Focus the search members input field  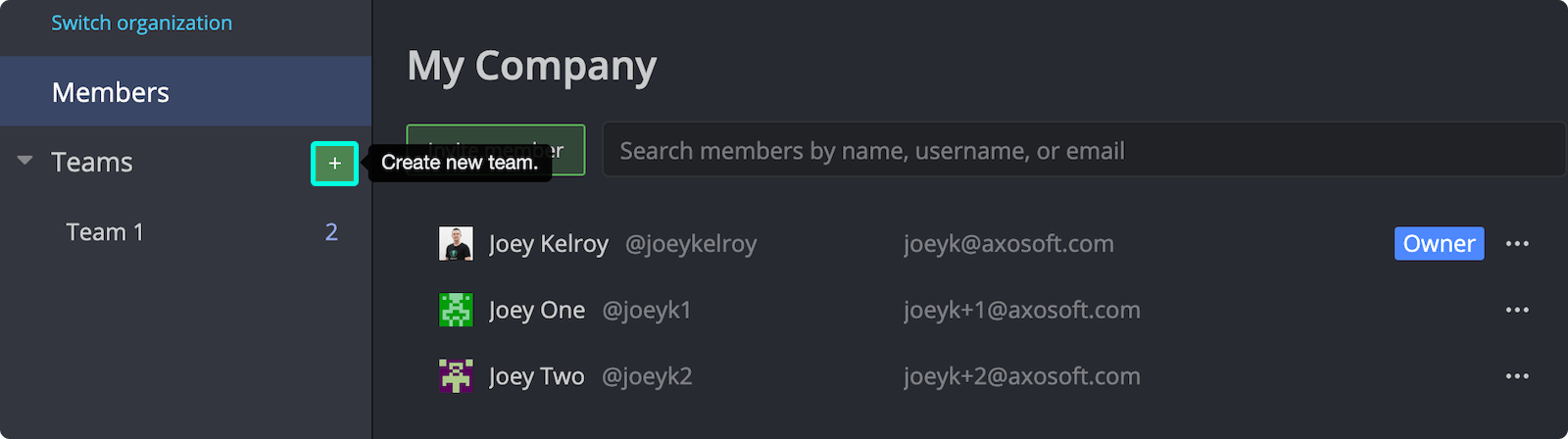click(1078, 151)
